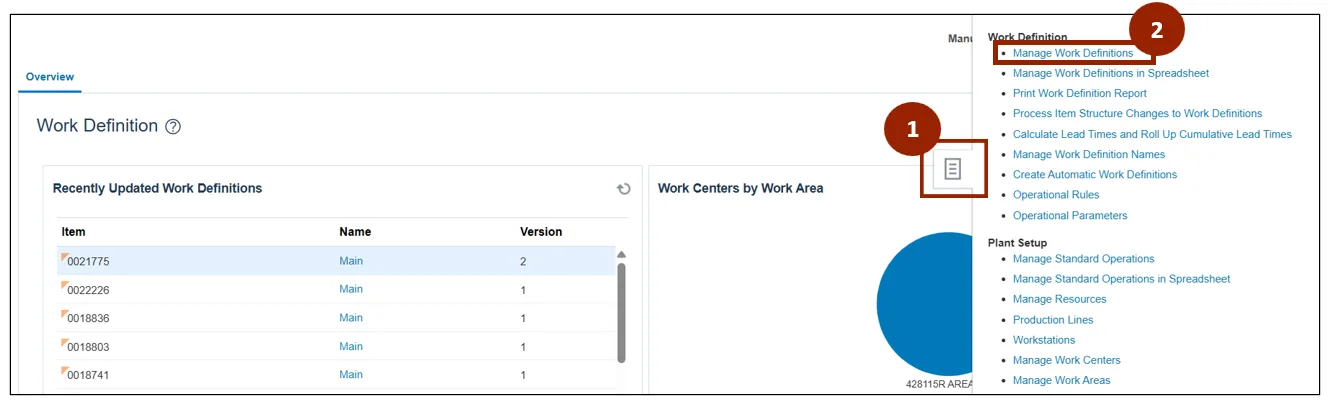Viewport: 1328px width, 404px height.
Task: Open Operational Rules task
Action: pos(1055,195)
